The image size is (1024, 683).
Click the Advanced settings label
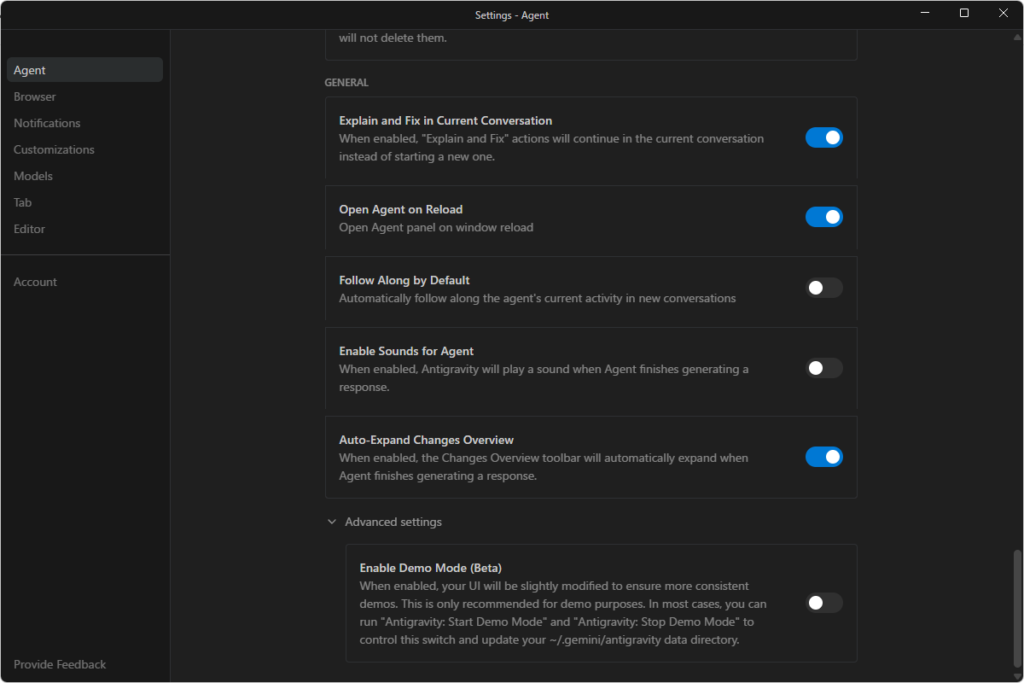point(393,522)
